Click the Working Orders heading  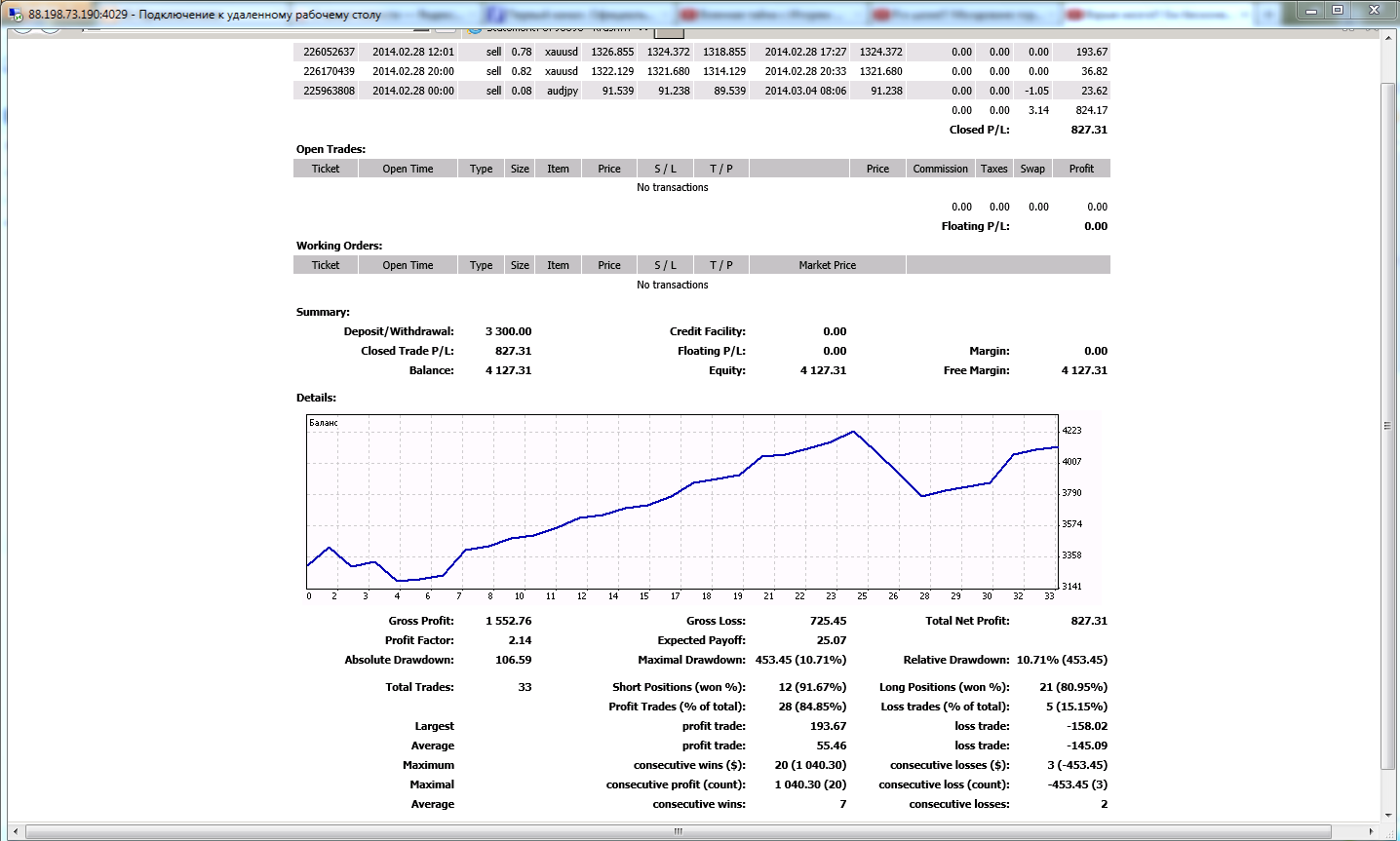[x=339, y=246]
